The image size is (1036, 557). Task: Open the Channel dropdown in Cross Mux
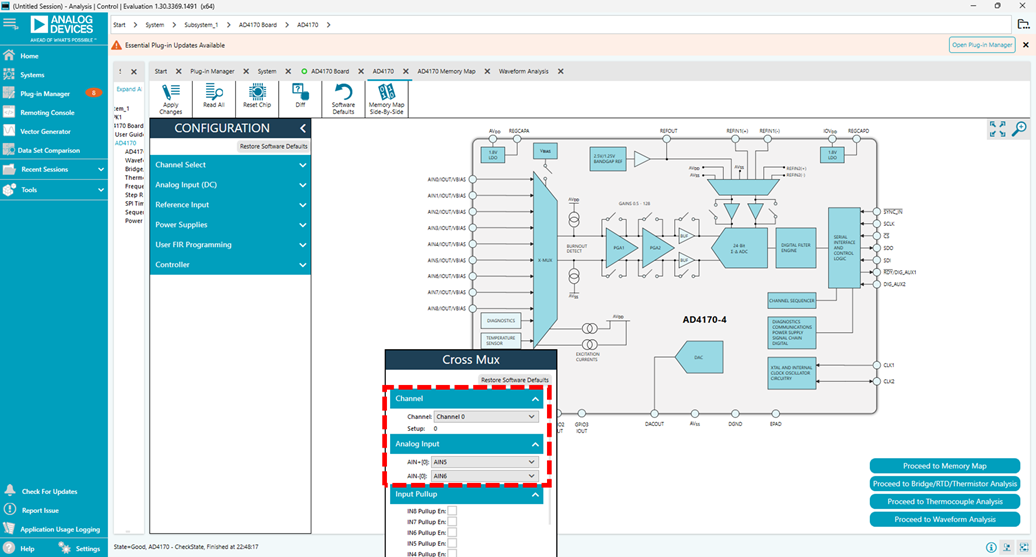(x=486, y=416)
